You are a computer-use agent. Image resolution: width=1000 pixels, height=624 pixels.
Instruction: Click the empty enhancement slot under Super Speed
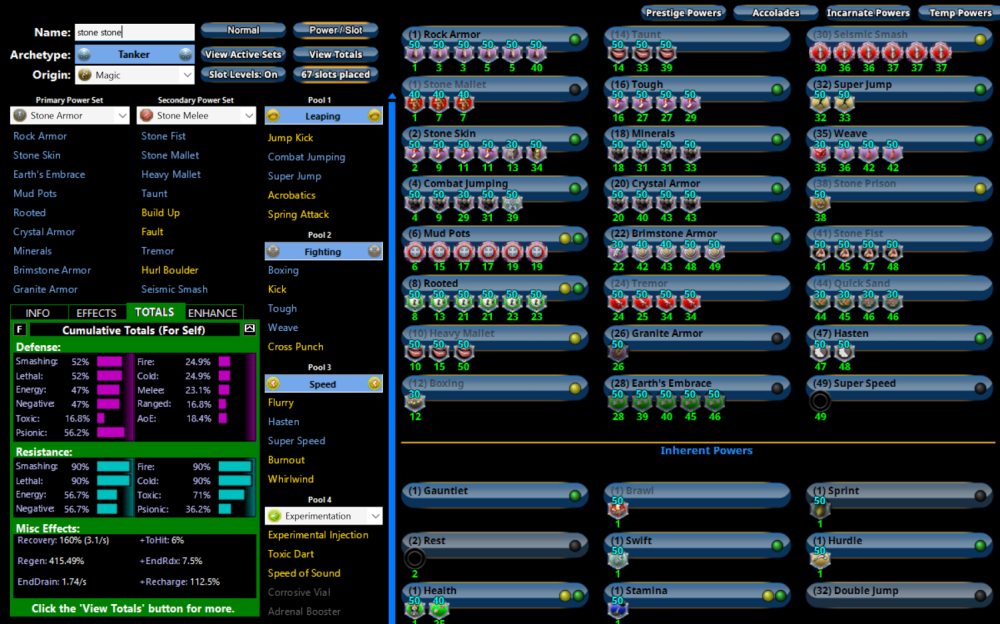[x=820, y=402]
